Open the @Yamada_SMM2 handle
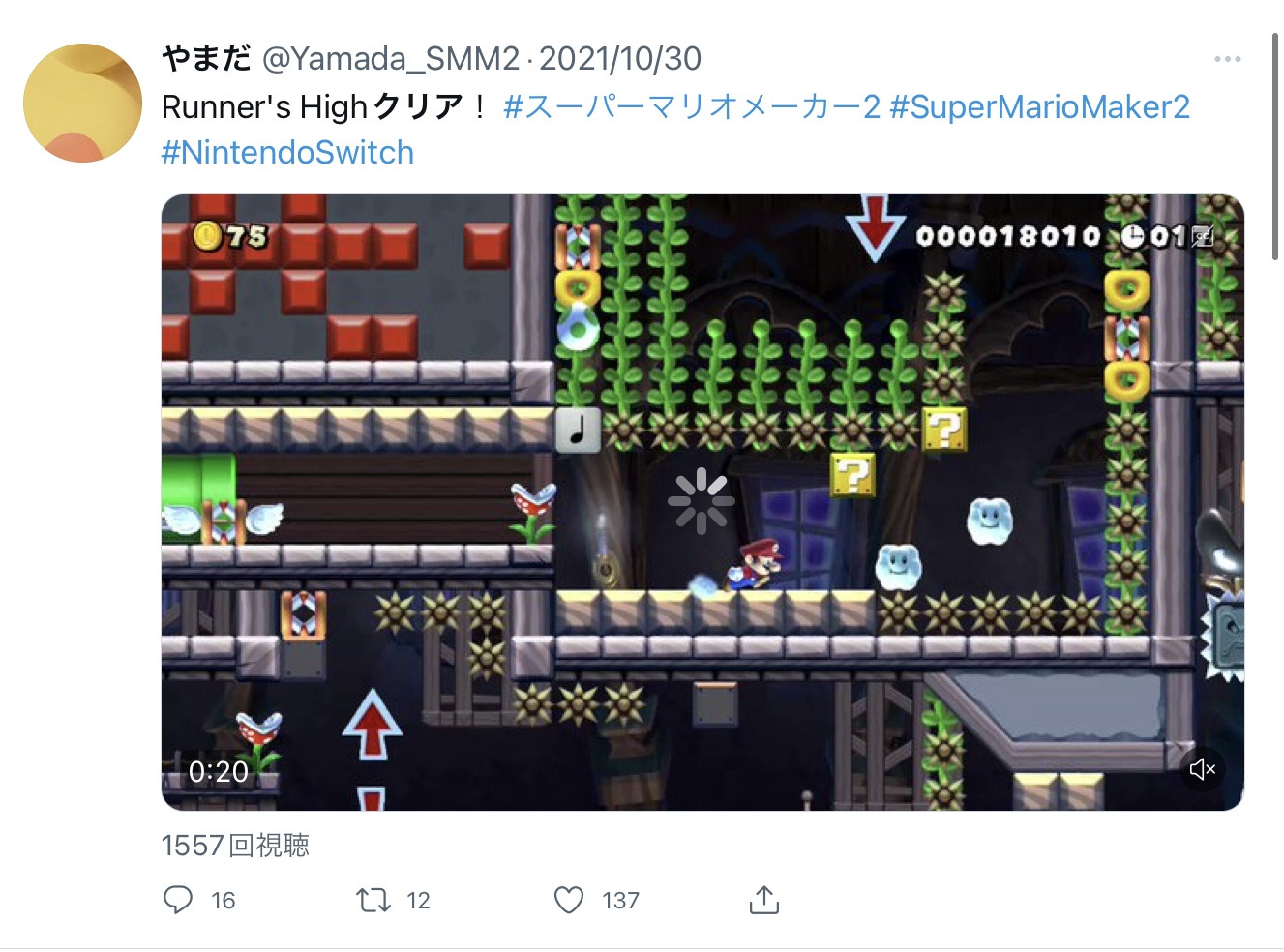The height and width of the screenshot is (952, 1284). click(391, 59)
